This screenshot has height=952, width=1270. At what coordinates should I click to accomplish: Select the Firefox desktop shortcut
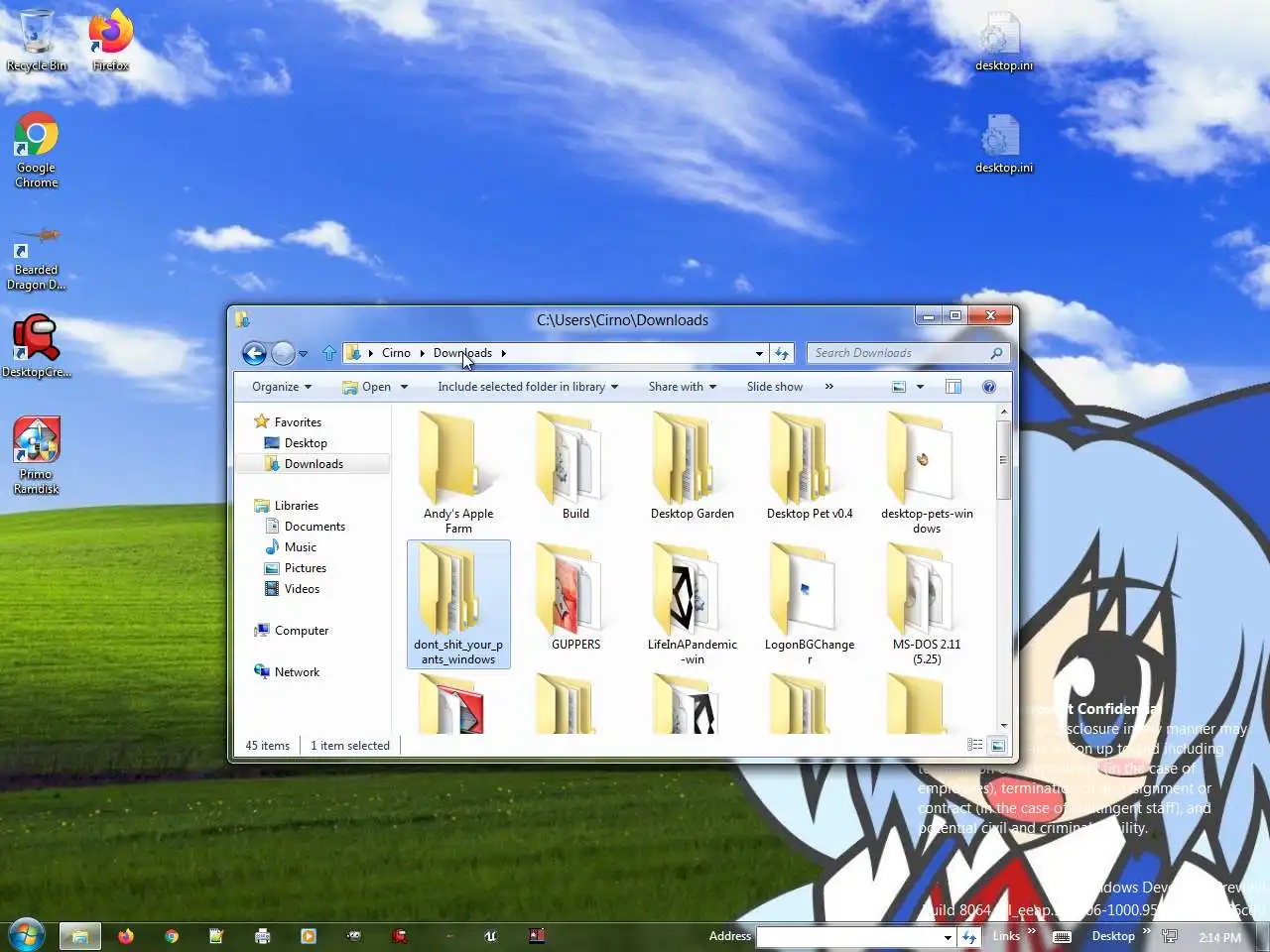(x=110, y=42)
